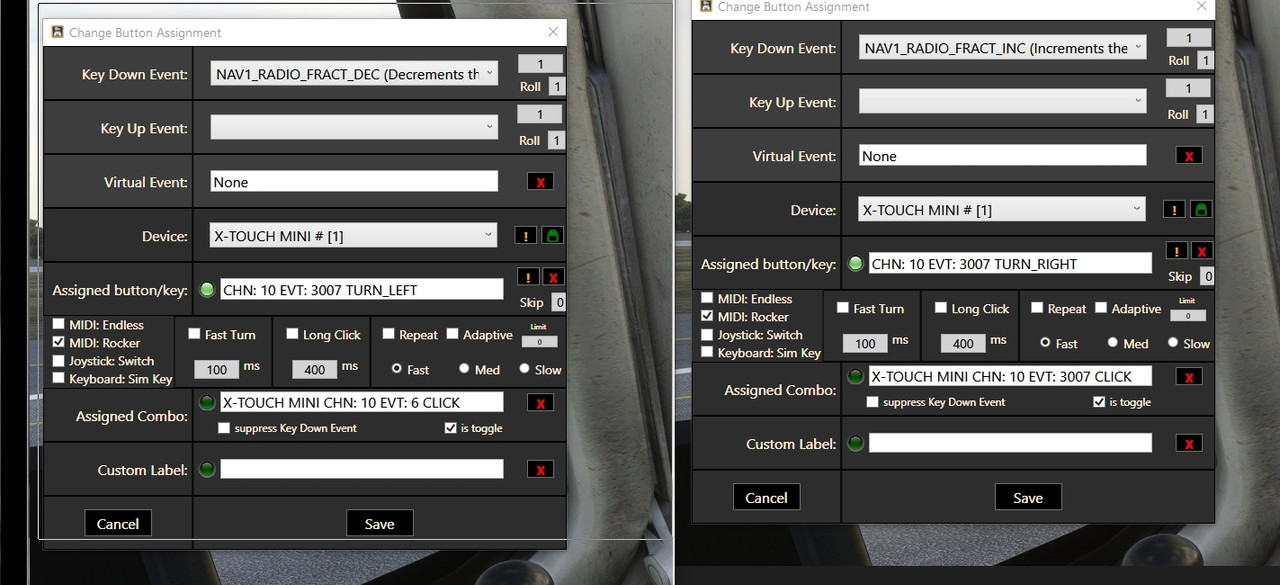
Task: Enable Joystick: Switch in left dialog
Action: click(59, 361)
